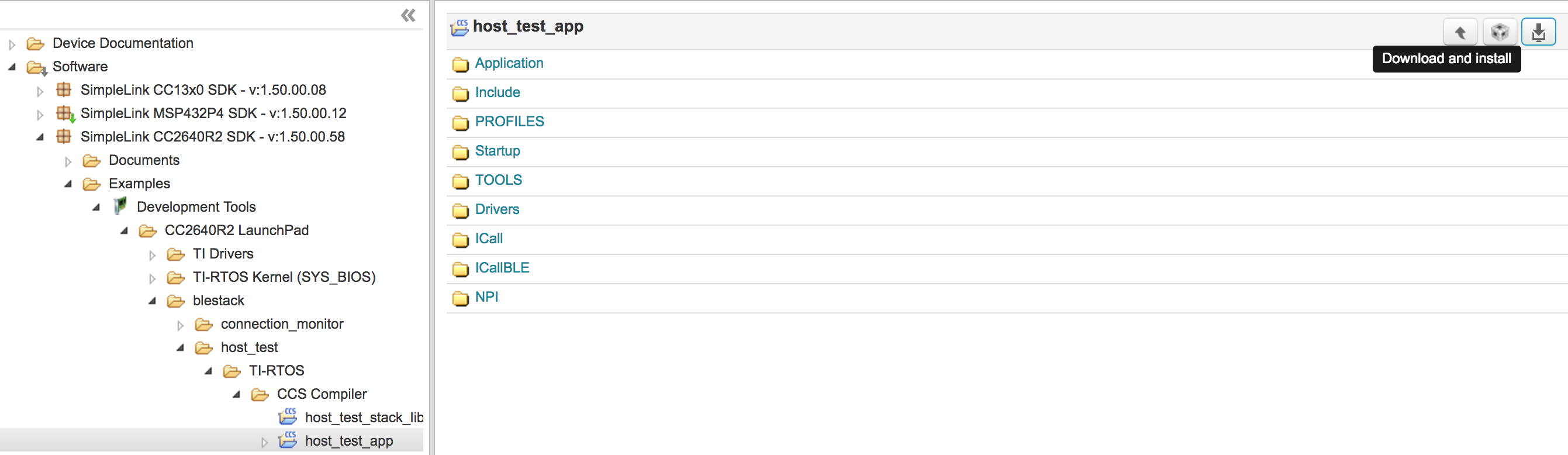Click the CCS project icon next to host_test_app title
This screenshot has height=455, width=1568.
pyautogui.click(x=460, y=27)
